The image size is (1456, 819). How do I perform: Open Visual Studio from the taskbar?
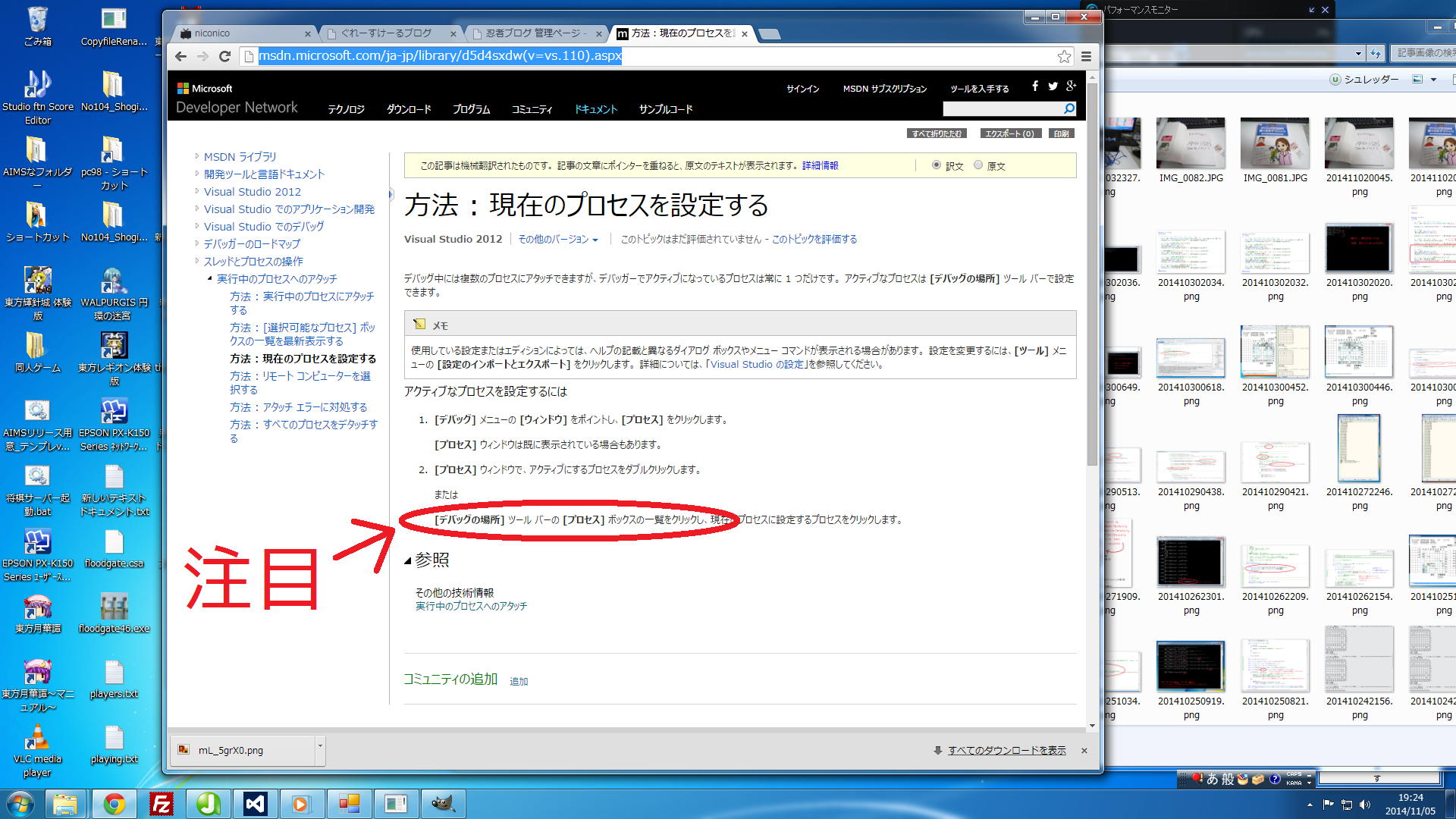pos(255,804)
